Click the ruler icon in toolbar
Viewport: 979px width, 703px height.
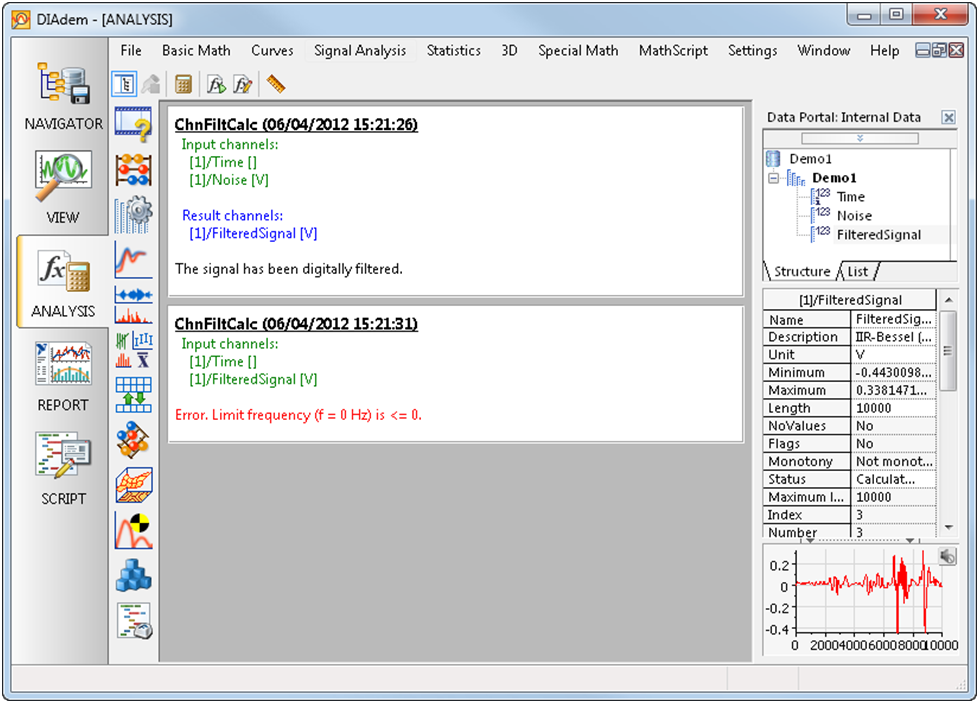[276, 84]
